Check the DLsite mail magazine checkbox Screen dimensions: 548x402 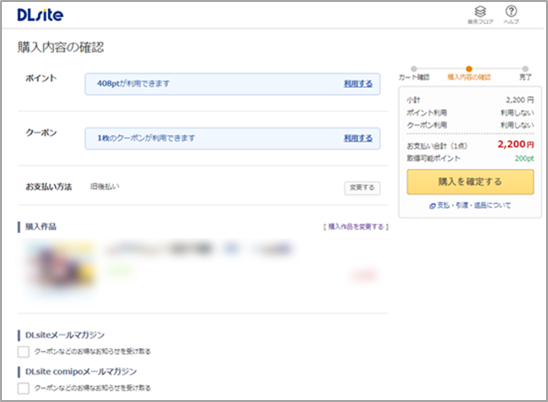point(23,352)
